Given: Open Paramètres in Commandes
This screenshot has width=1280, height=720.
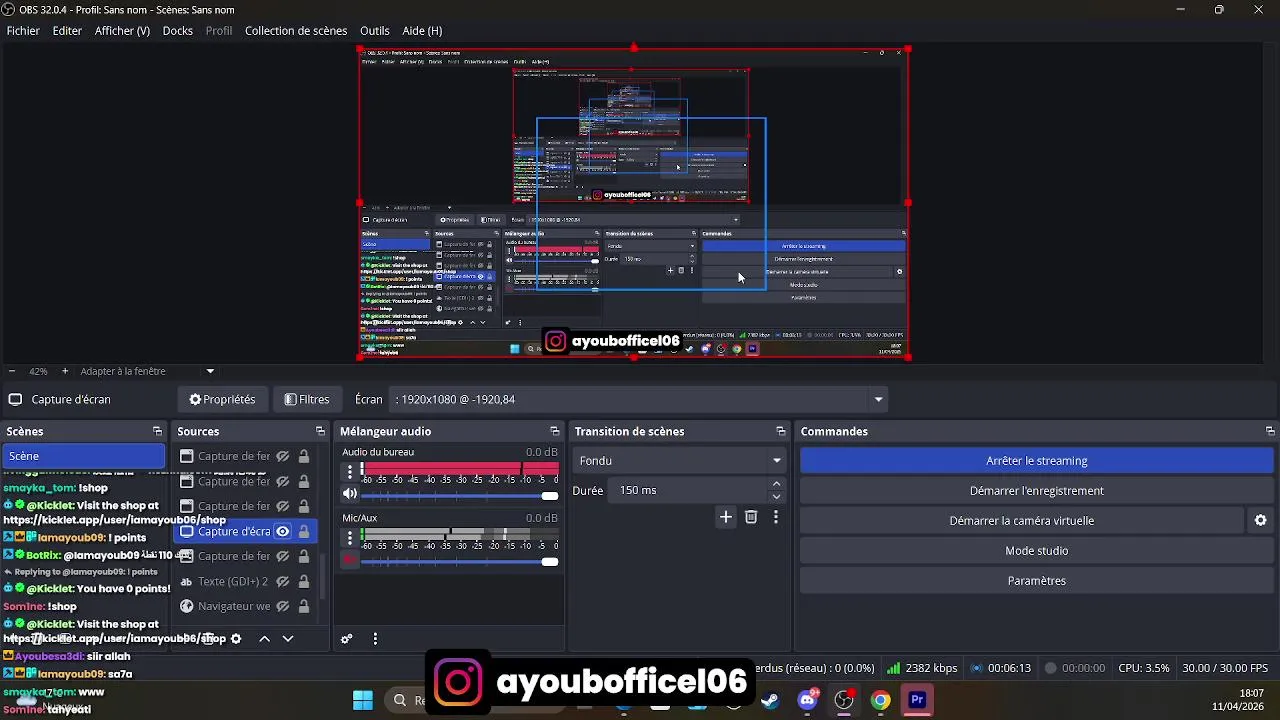Looking at the screenshot, I should coord(1036,580).
